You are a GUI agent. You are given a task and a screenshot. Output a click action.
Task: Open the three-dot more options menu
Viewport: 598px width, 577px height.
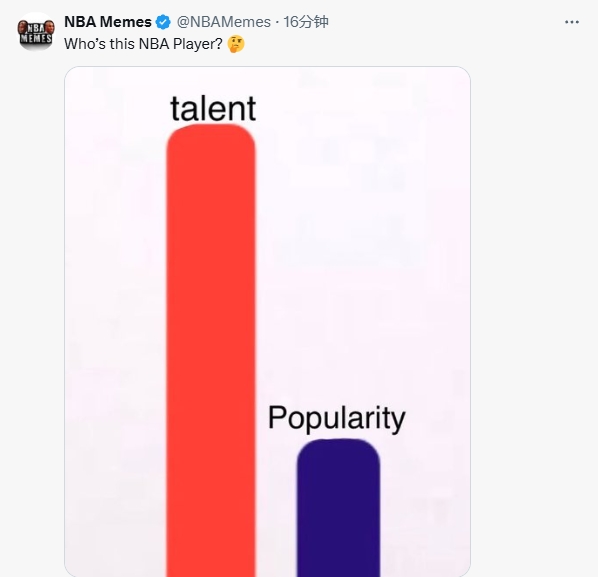pos(572,22)
